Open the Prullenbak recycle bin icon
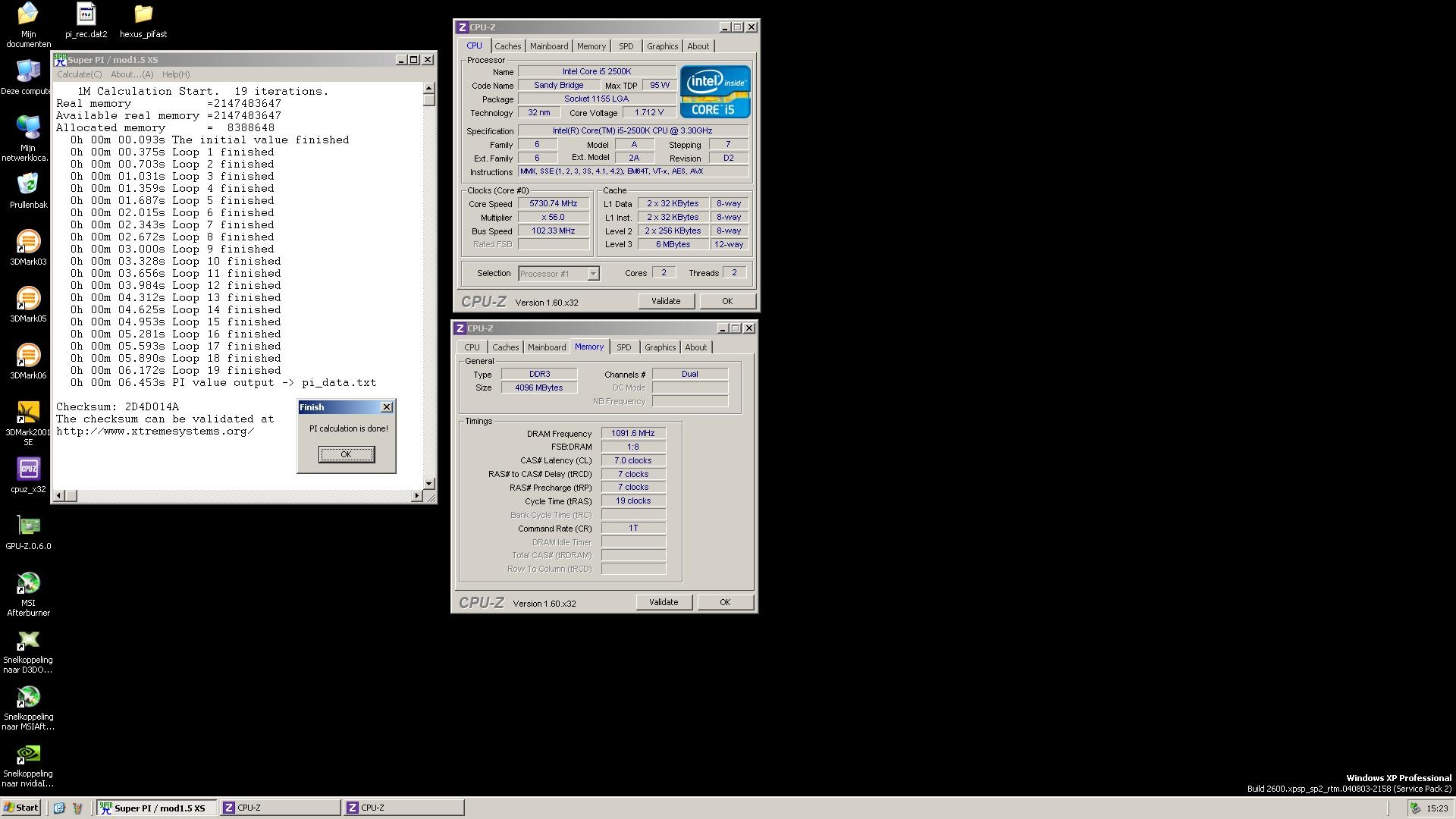Screen dimensions: 1456x819 [x=28, y=185]
